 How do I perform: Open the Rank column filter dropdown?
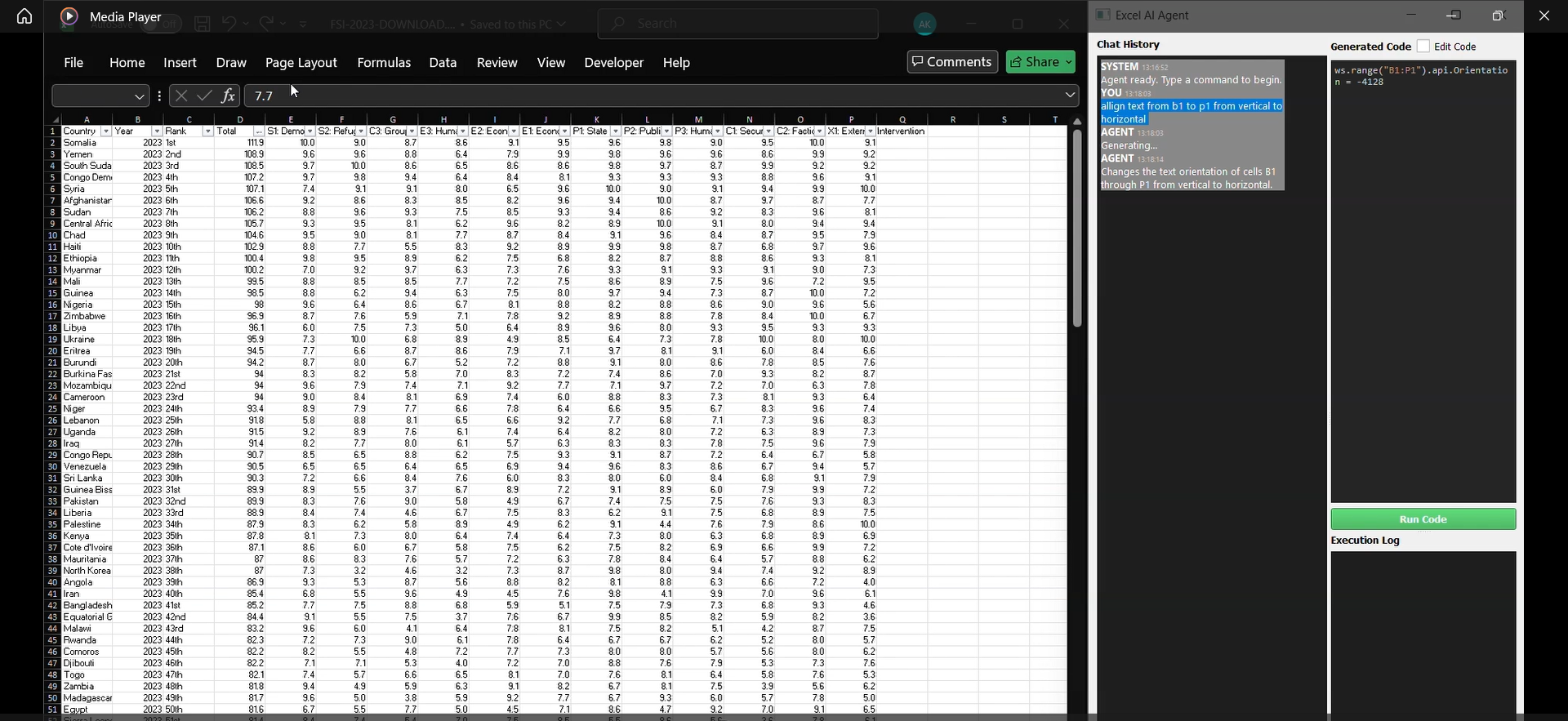tap(207, 131)
